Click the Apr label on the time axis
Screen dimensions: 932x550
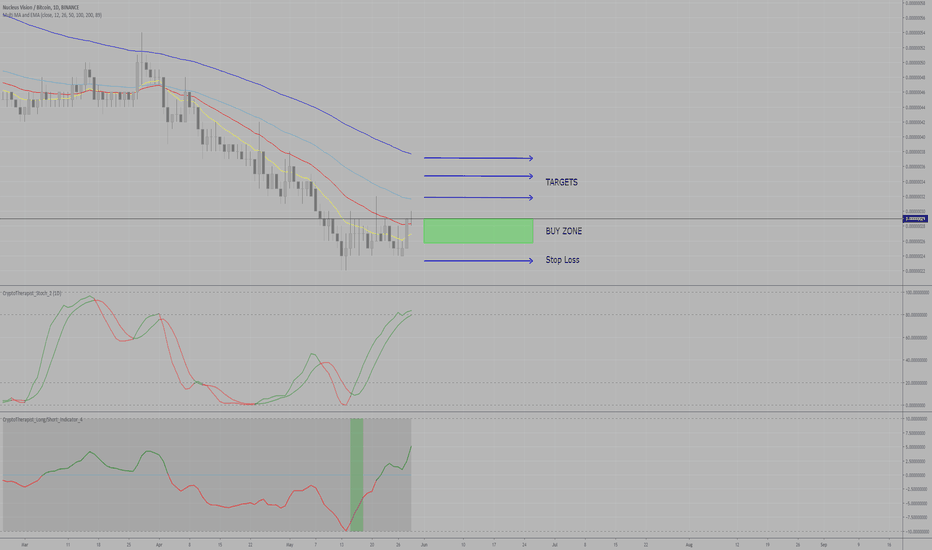[159, 544]
